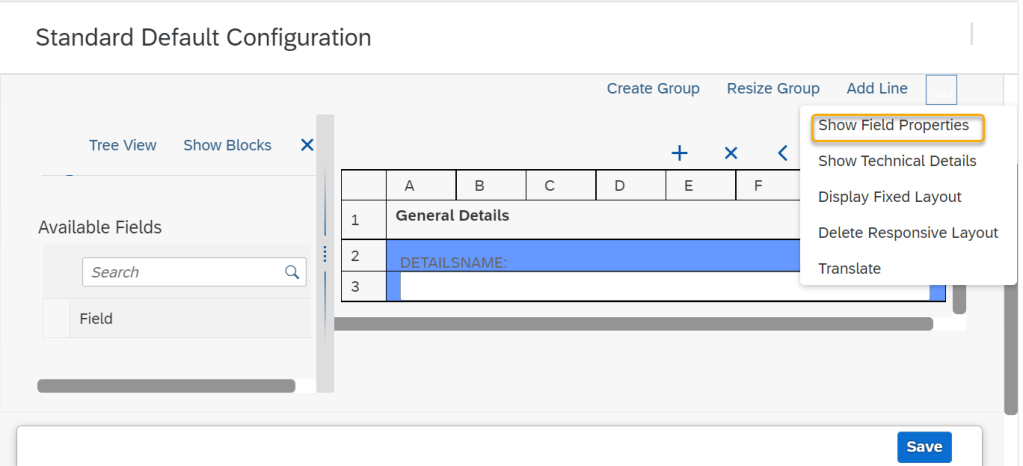Click Resize Group in the toolbar
Image resolution: width=1023 pixels, height=466 pixels.
pyautogui.click(x=773, y=89)
